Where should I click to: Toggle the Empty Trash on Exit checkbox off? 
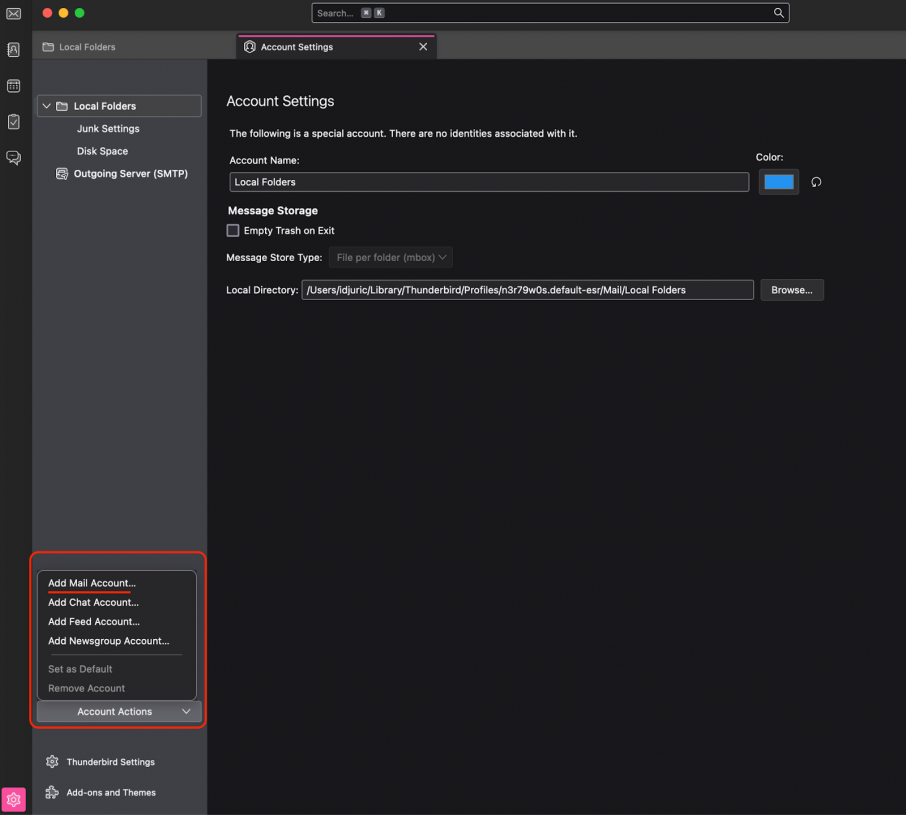coord(232,230)
